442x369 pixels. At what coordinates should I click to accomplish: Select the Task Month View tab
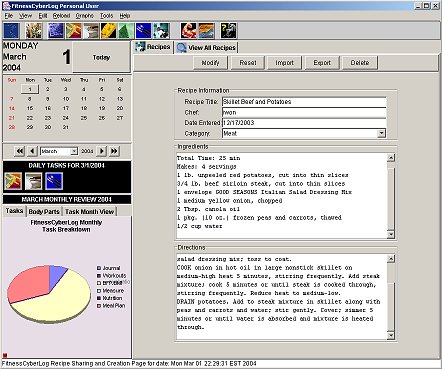[89, 211]
